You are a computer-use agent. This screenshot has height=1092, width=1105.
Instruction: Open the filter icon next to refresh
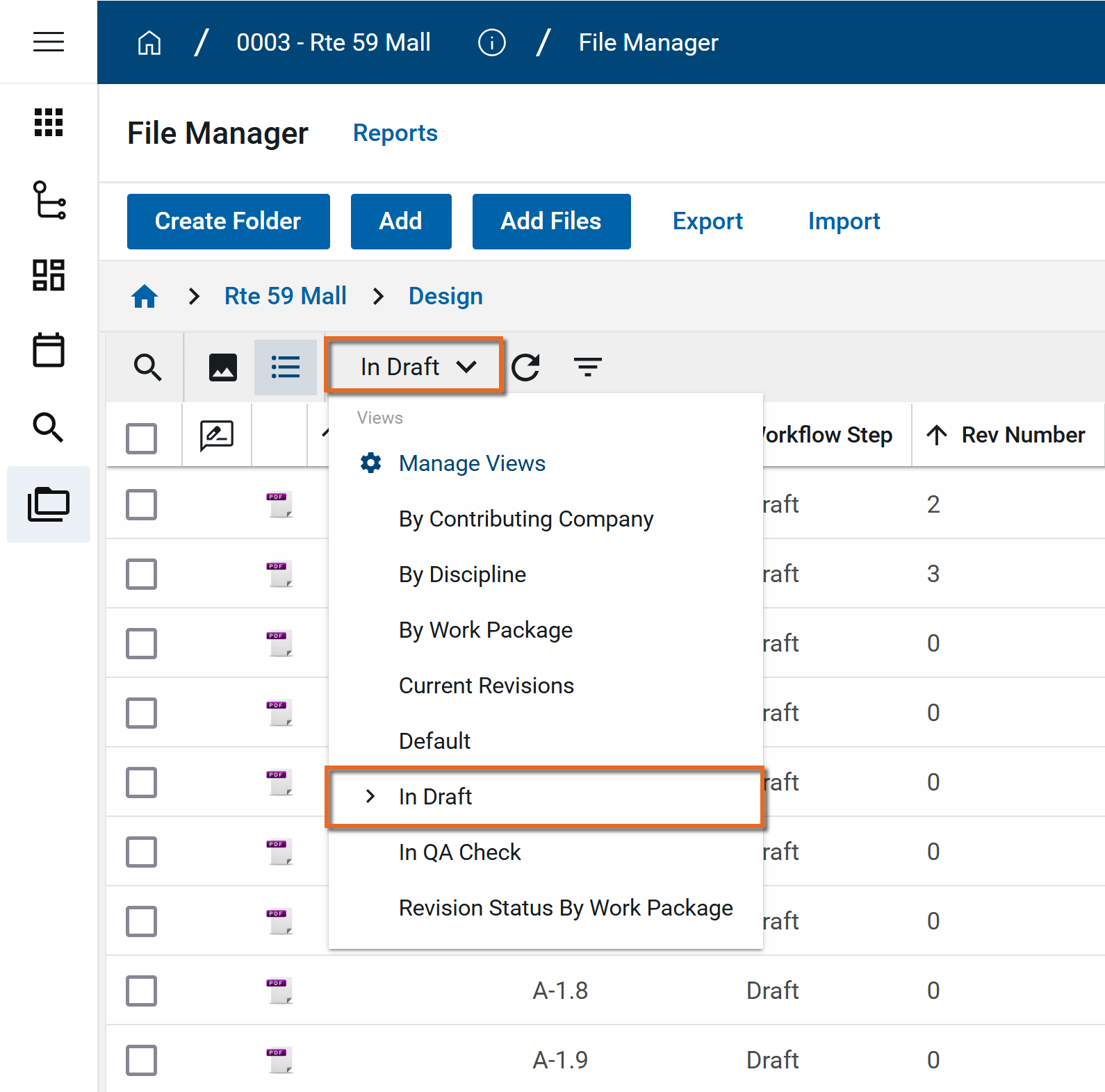[x=587, y=367]
